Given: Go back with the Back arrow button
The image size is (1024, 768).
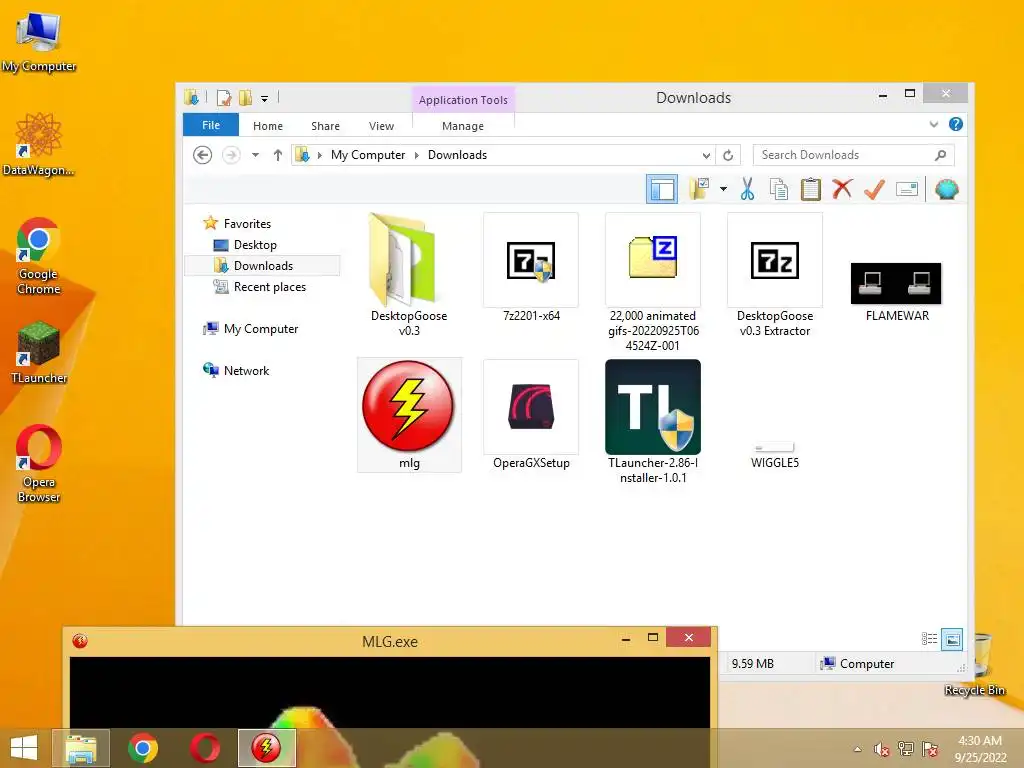Looking at the screenshot, I should point(202,155).
